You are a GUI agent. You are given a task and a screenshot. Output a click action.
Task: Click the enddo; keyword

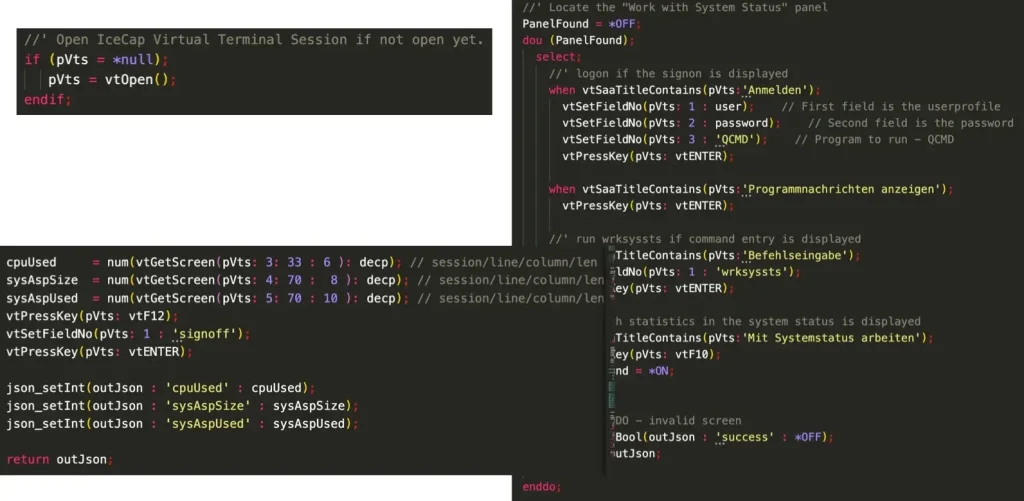pyautogui.click(x=541, y=487)
